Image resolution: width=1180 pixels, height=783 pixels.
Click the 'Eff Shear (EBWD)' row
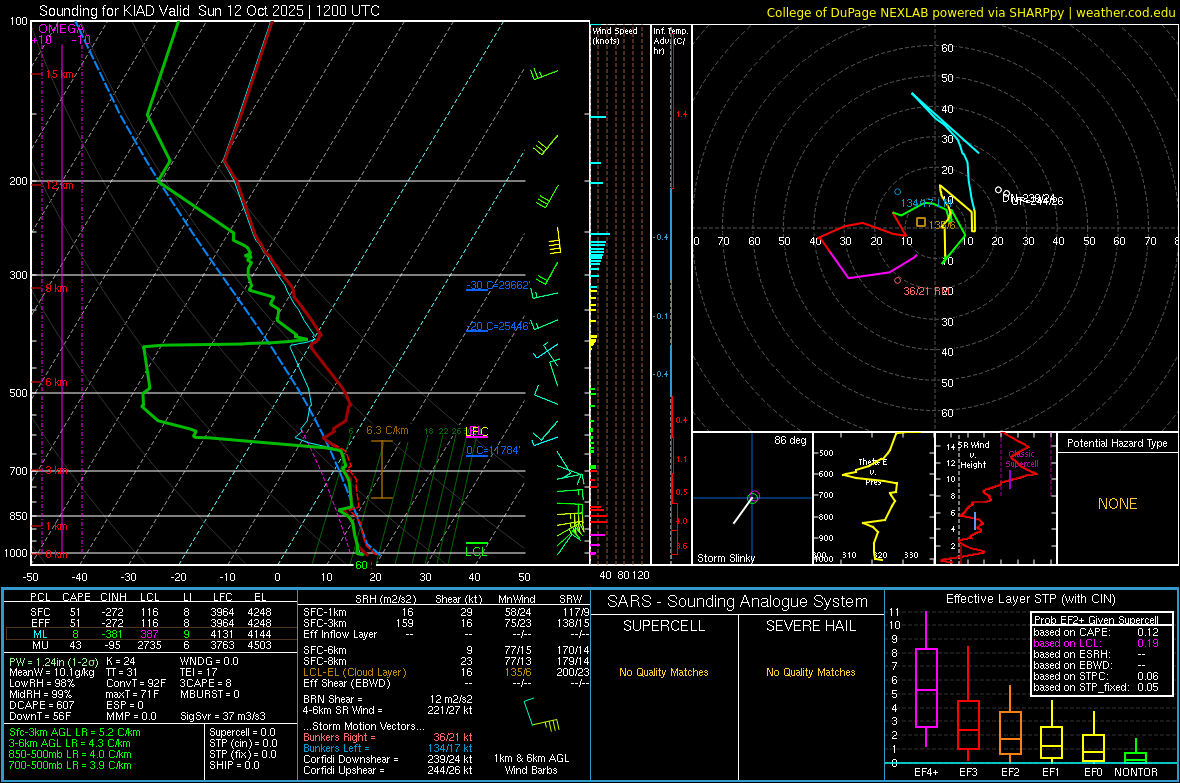pos(446,683)
